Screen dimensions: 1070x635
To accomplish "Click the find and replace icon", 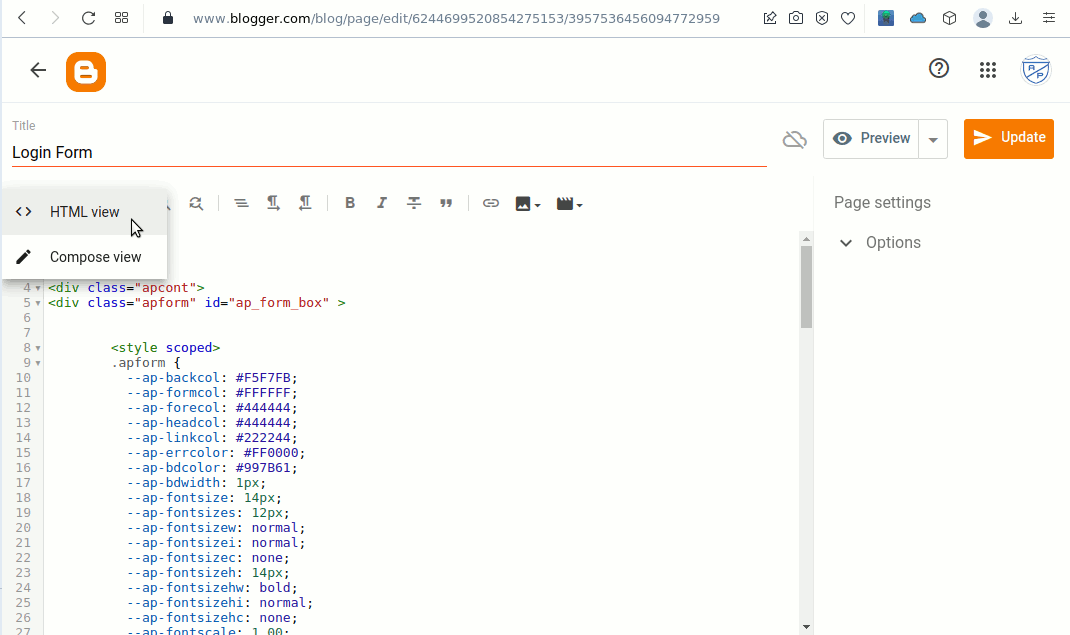I will [196, 203].
